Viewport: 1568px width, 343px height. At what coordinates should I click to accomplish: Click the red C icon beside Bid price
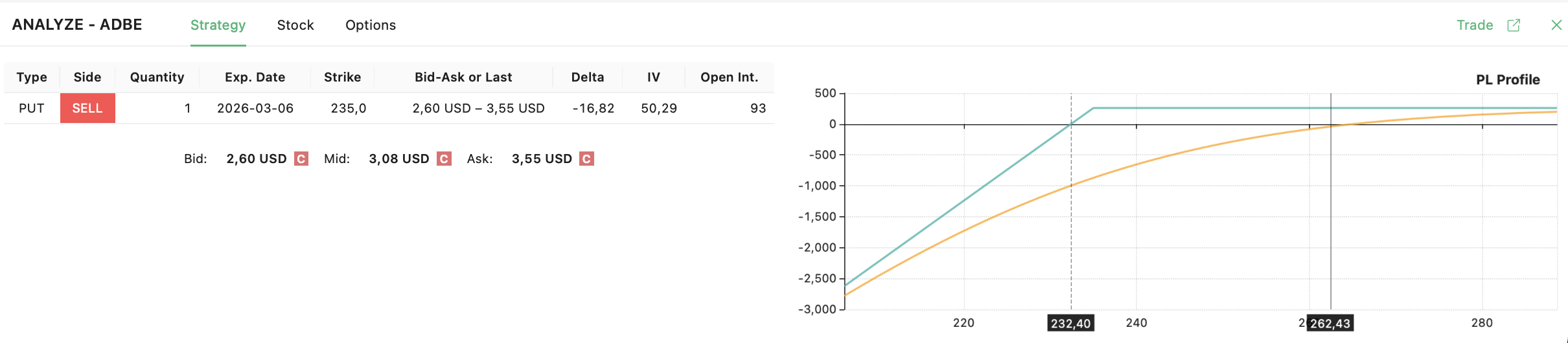[x=301, y=159]
